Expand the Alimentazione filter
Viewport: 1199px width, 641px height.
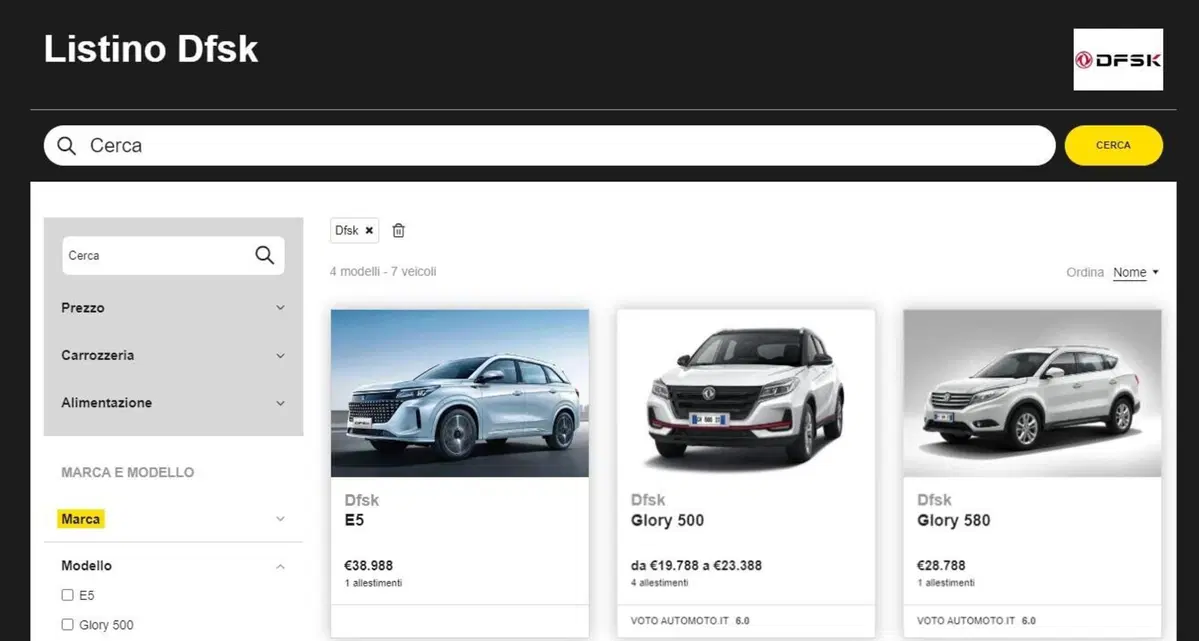pyautogui.click(x=173, y=402)
